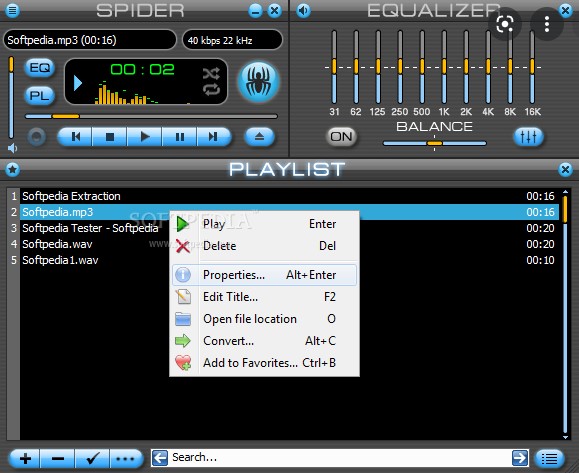This screenshot has width=579, height=473.
Task: Click in the Search... field
Action: [340, 458]
